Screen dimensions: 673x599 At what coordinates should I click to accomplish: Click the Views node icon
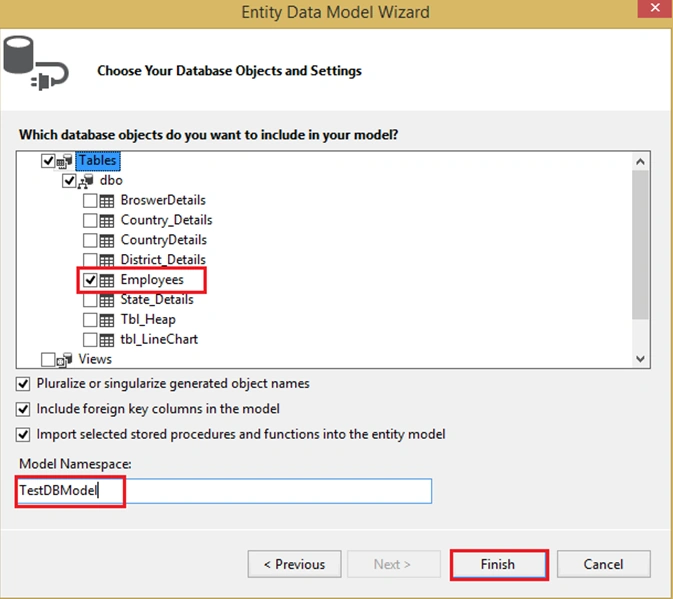click(64, 360)
